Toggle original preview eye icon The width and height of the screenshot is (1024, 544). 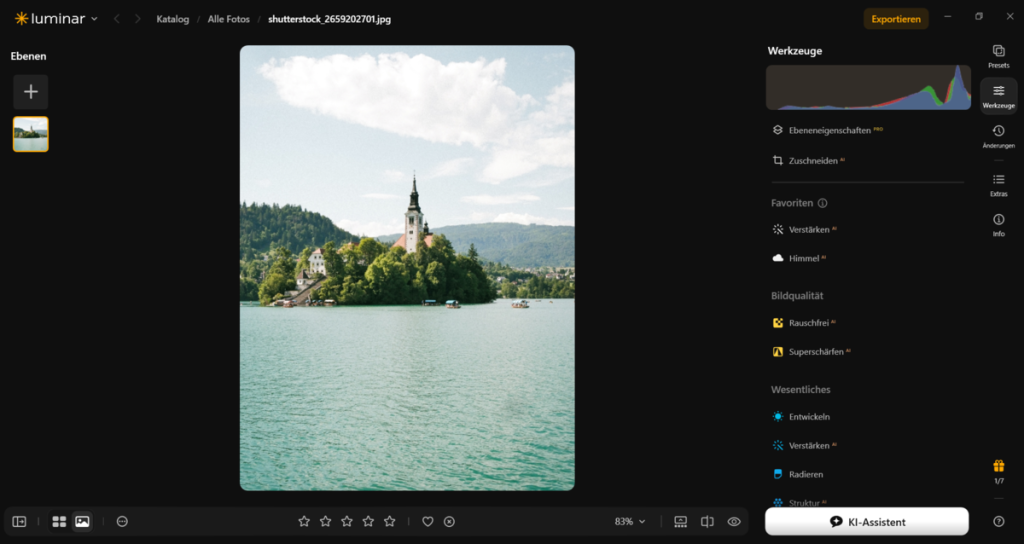click(x=734, y=521)
